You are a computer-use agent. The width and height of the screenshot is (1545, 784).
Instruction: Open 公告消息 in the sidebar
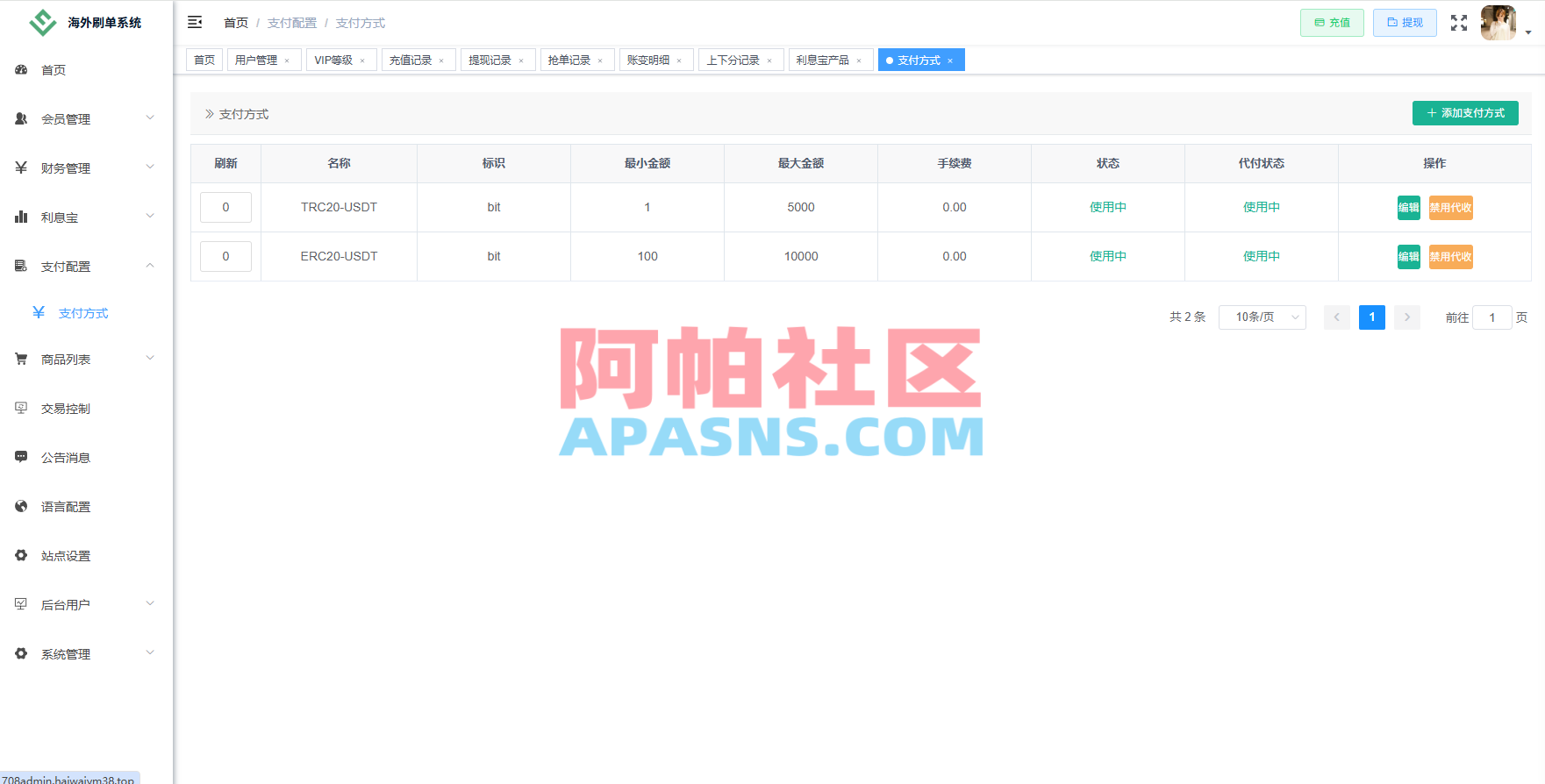pyautogui.click(x=86, y=458)
